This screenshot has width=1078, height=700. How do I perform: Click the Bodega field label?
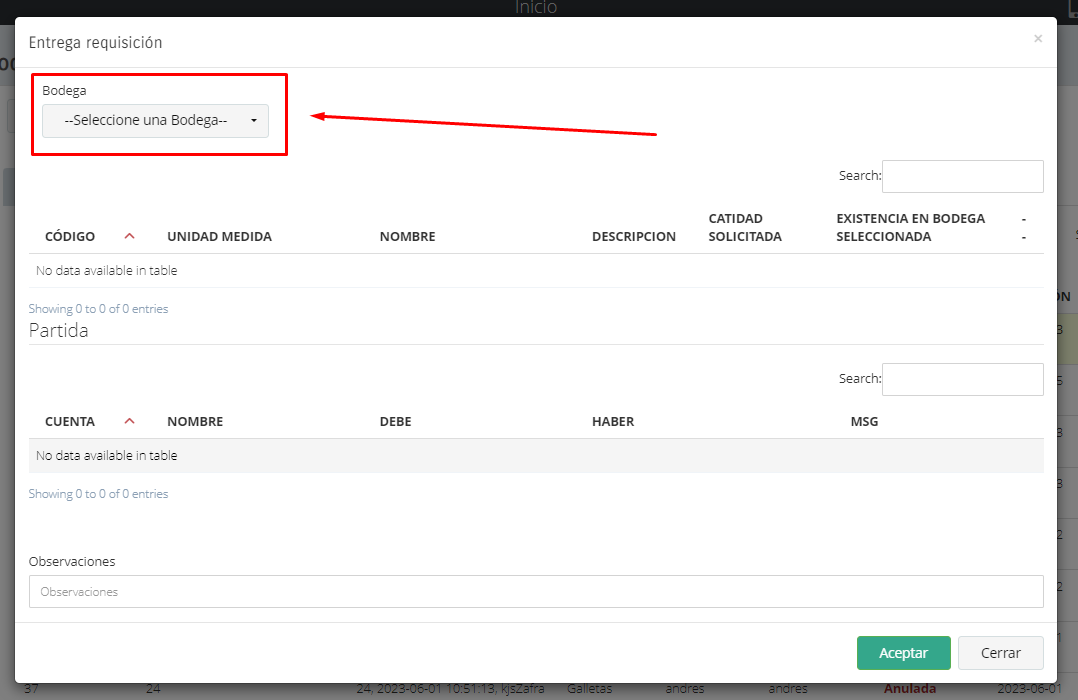[x=64, y=91]
